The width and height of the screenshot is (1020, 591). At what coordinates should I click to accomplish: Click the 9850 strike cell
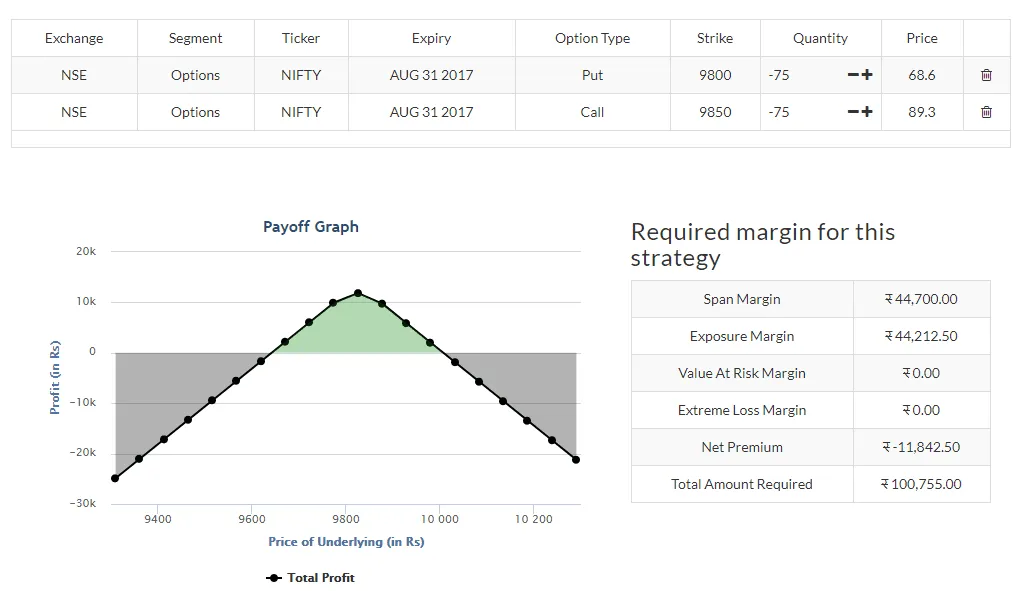(x=715, y=112)
